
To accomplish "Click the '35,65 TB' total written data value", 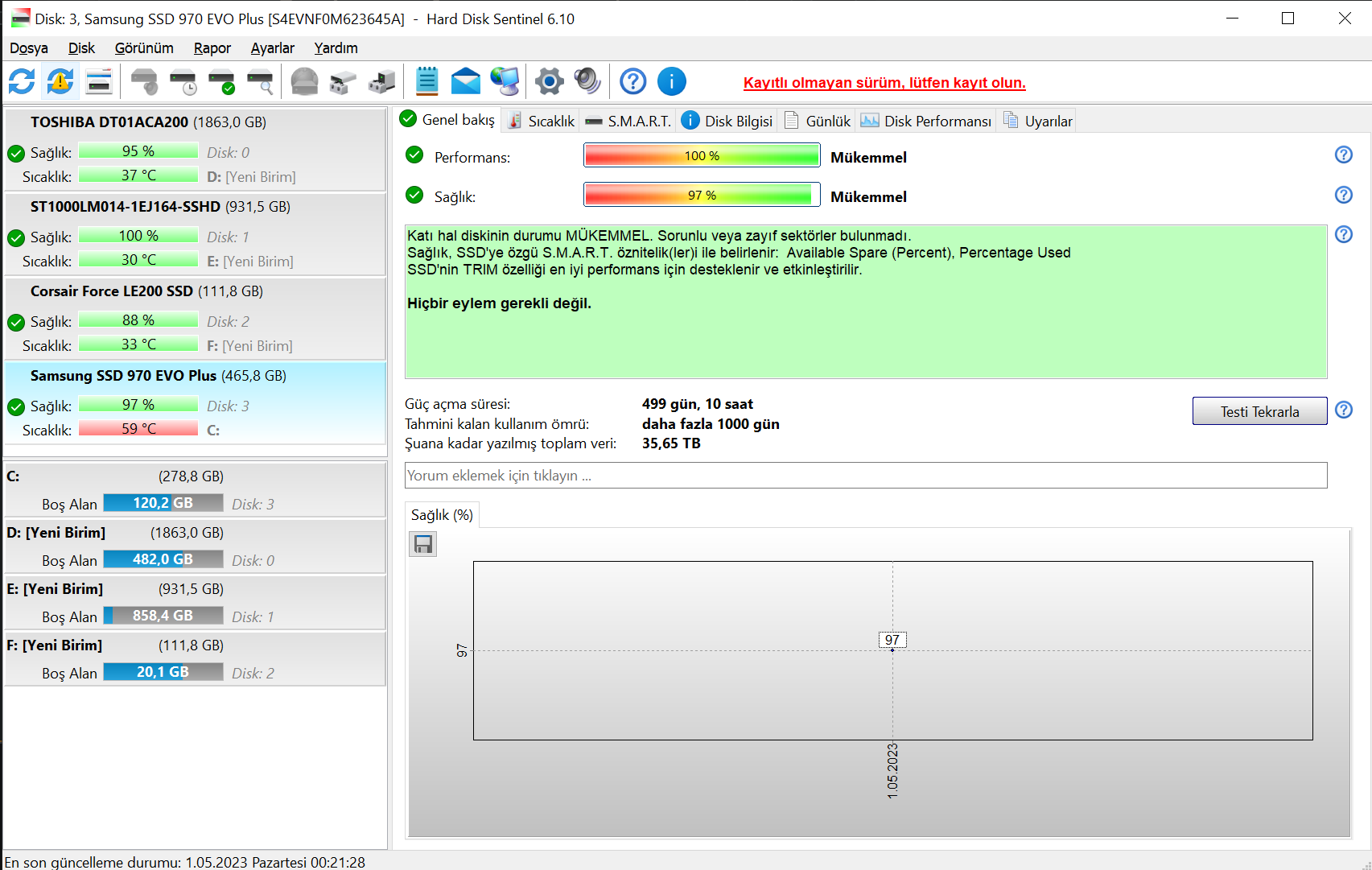I will point(671,443).
